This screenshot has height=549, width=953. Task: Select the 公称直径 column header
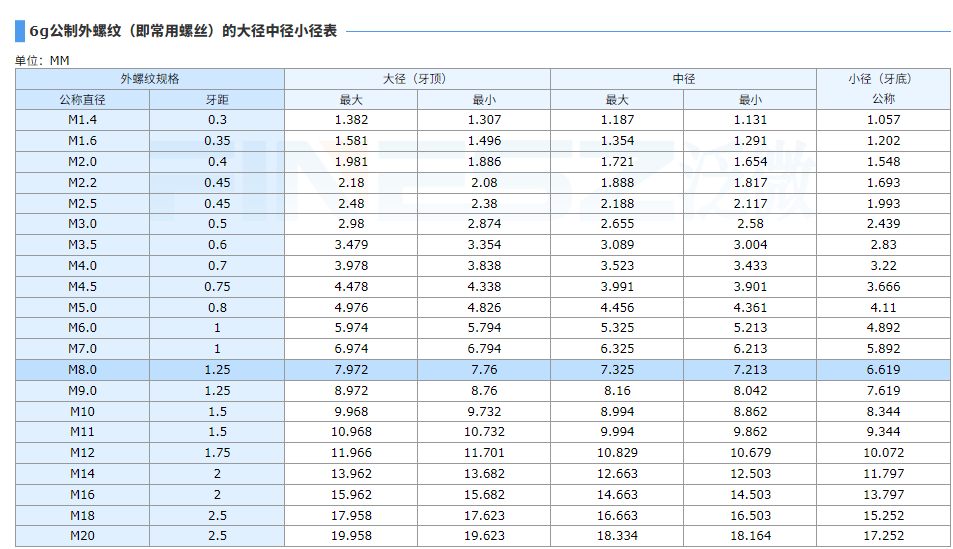click(x=82, y=99)
